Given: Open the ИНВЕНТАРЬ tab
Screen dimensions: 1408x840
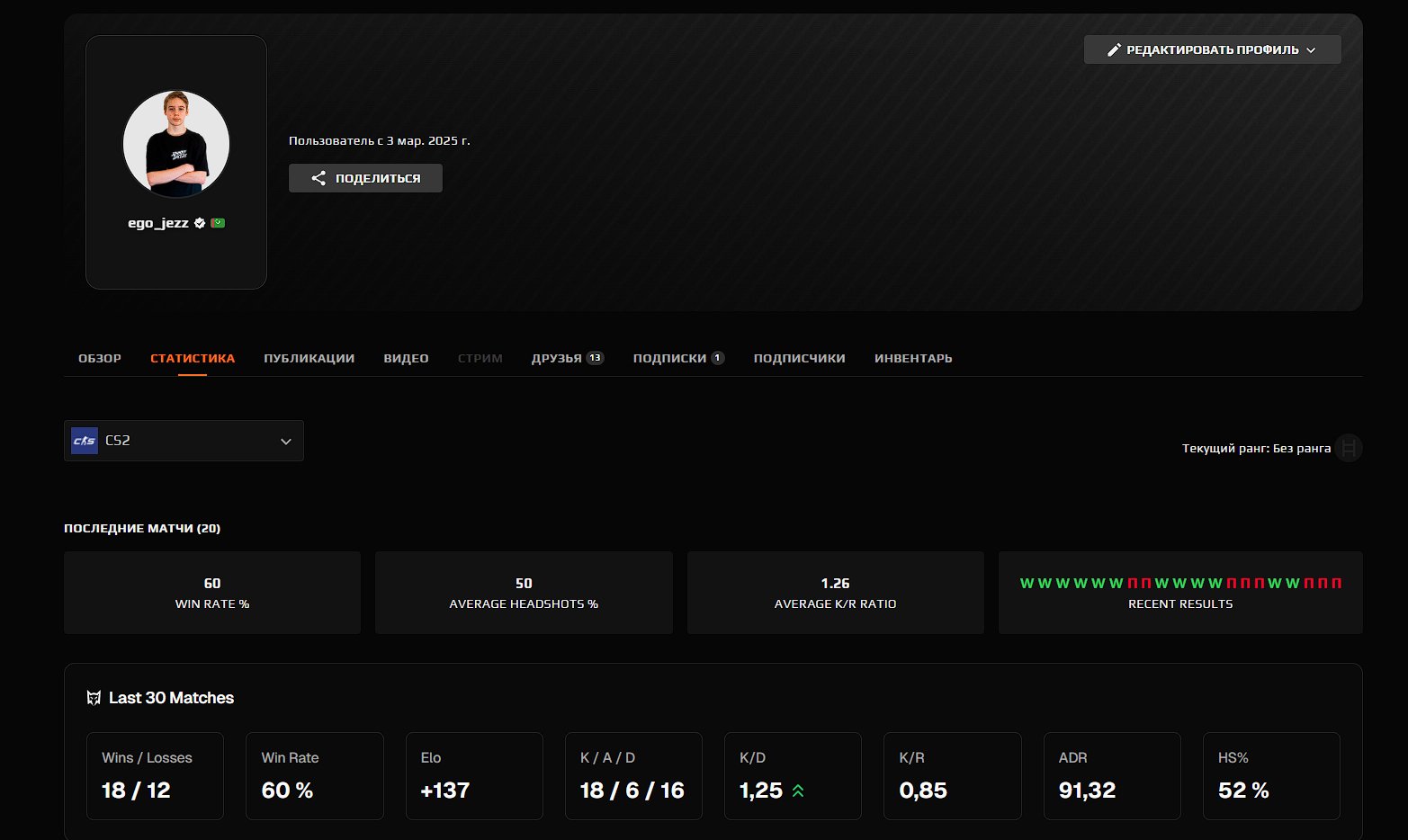Looking at the screenshot, I should coord(912,357).
